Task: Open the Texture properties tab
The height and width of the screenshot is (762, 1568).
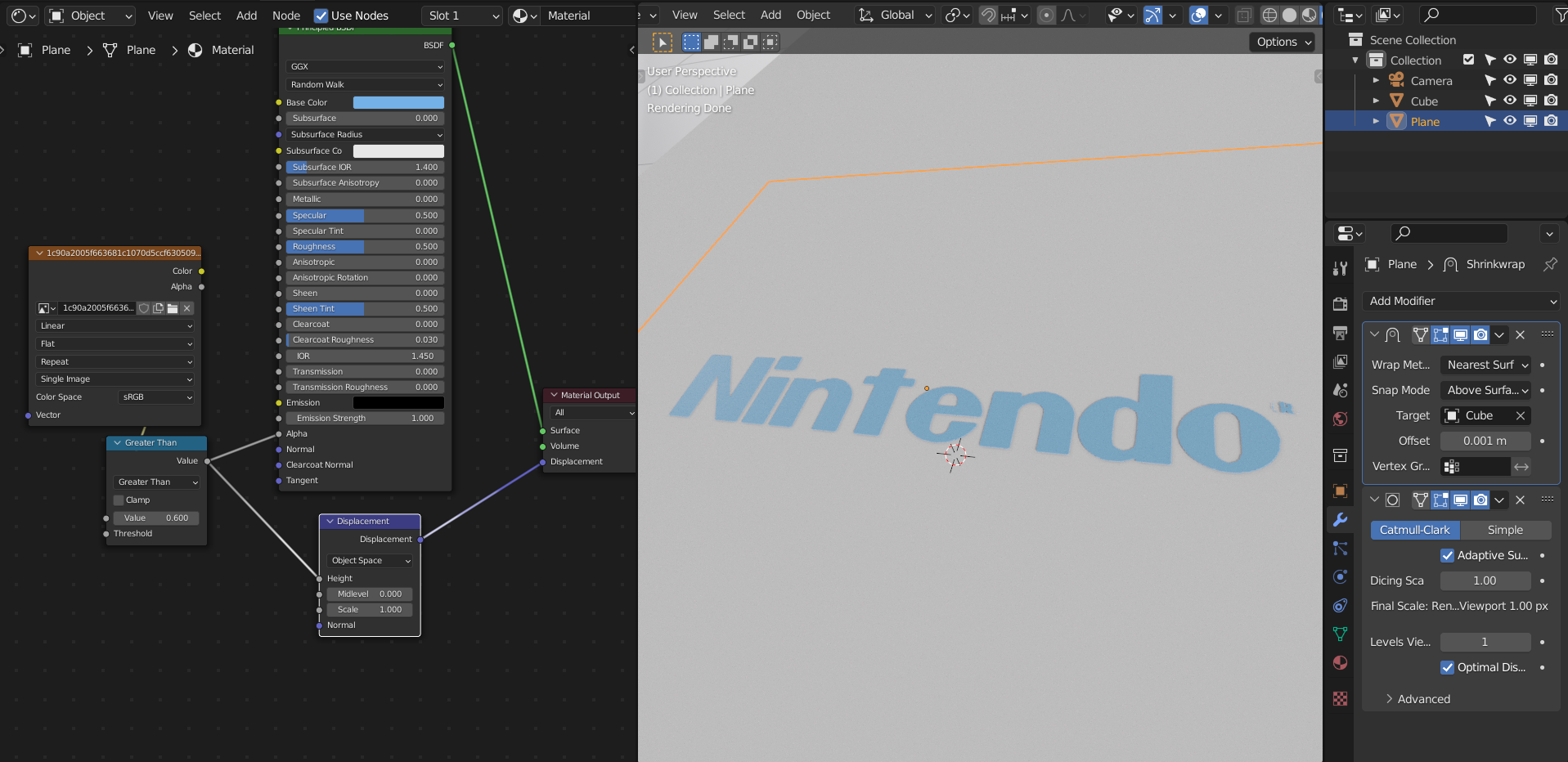Action: [1340, 699]
